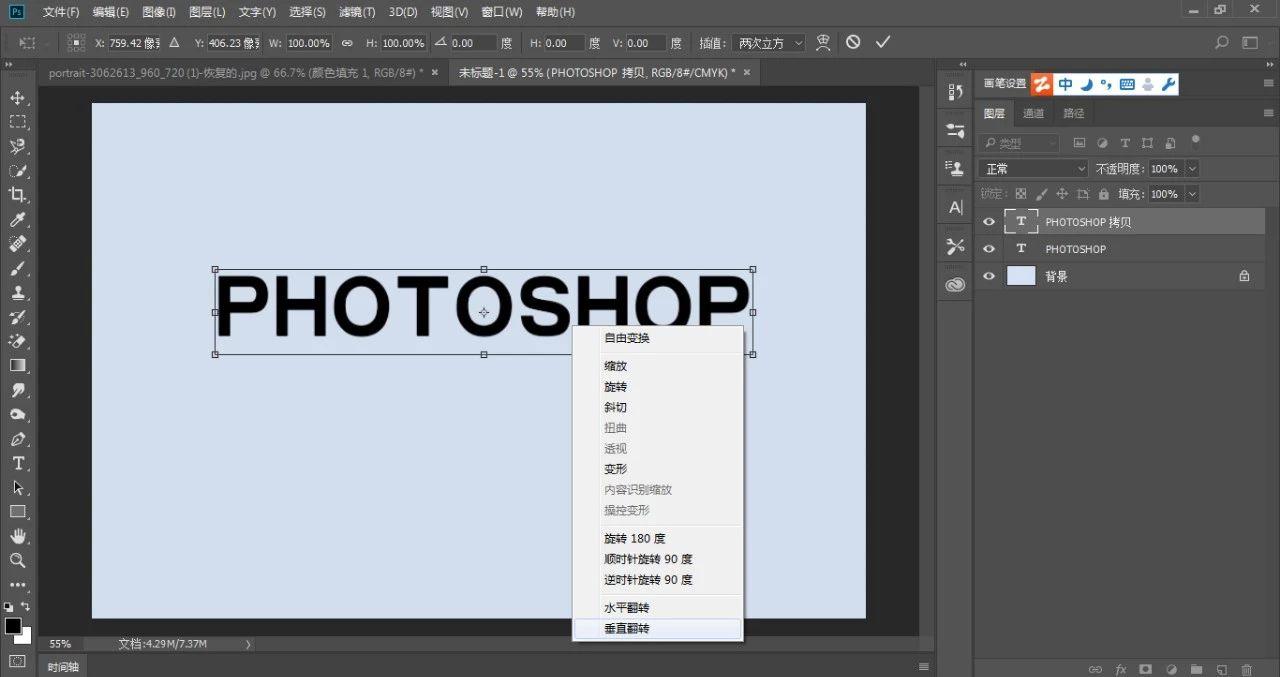1280x677 pixels.
Task: Select the Clone Stamp tool
Action: coord(17,293)
